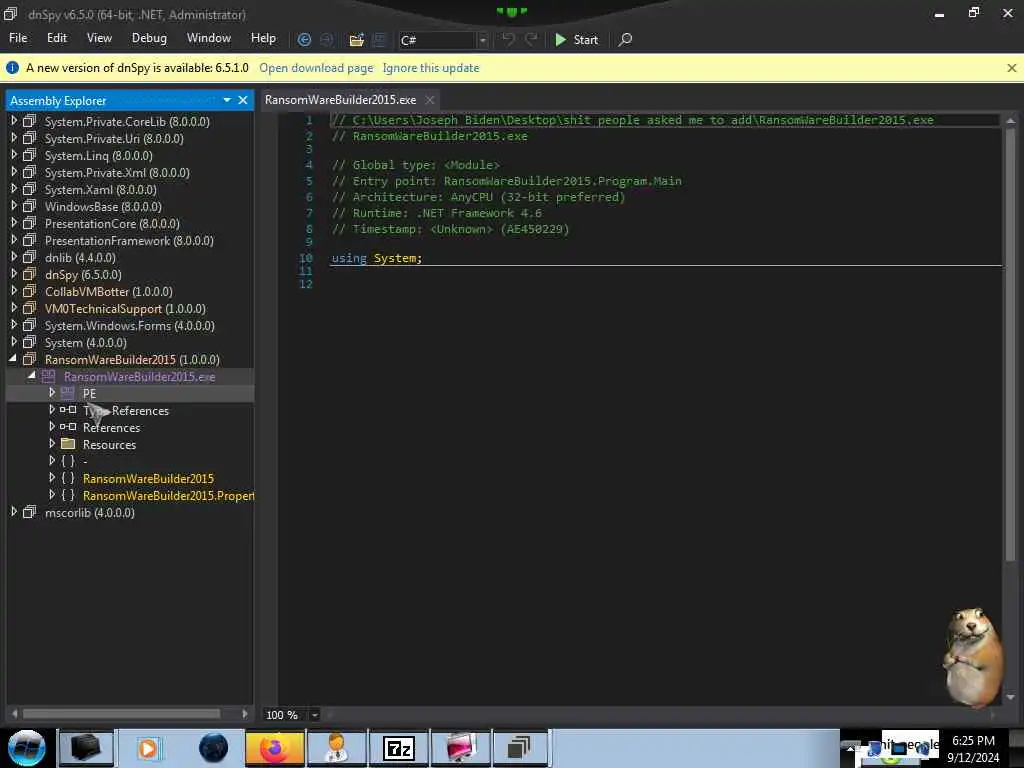Click the Start debugging button
This screenshot has height=768, width=1024.
[576, 40]
